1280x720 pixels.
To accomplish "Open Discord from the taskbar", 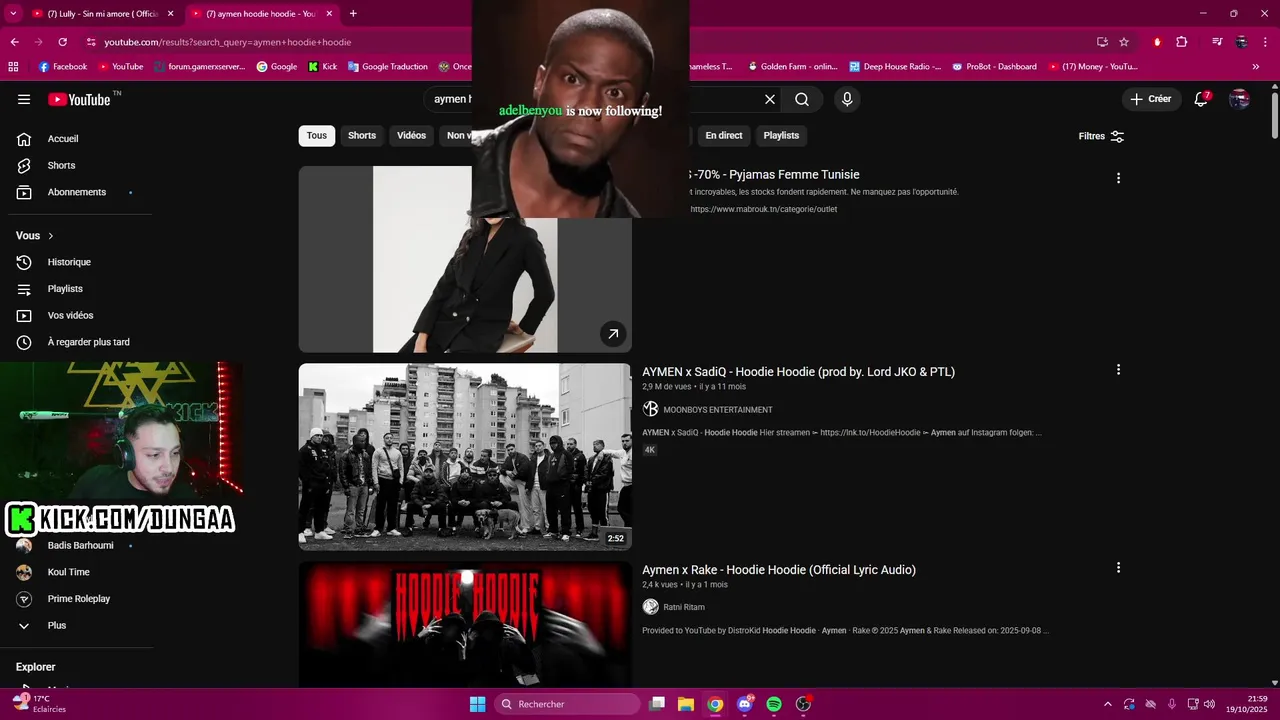I will 745,704.
